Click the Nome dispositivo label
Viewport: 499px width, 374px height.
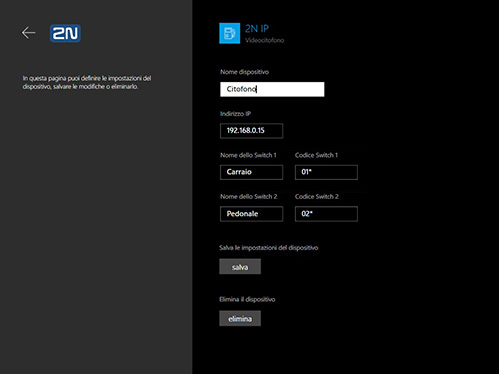pos(244,72)
